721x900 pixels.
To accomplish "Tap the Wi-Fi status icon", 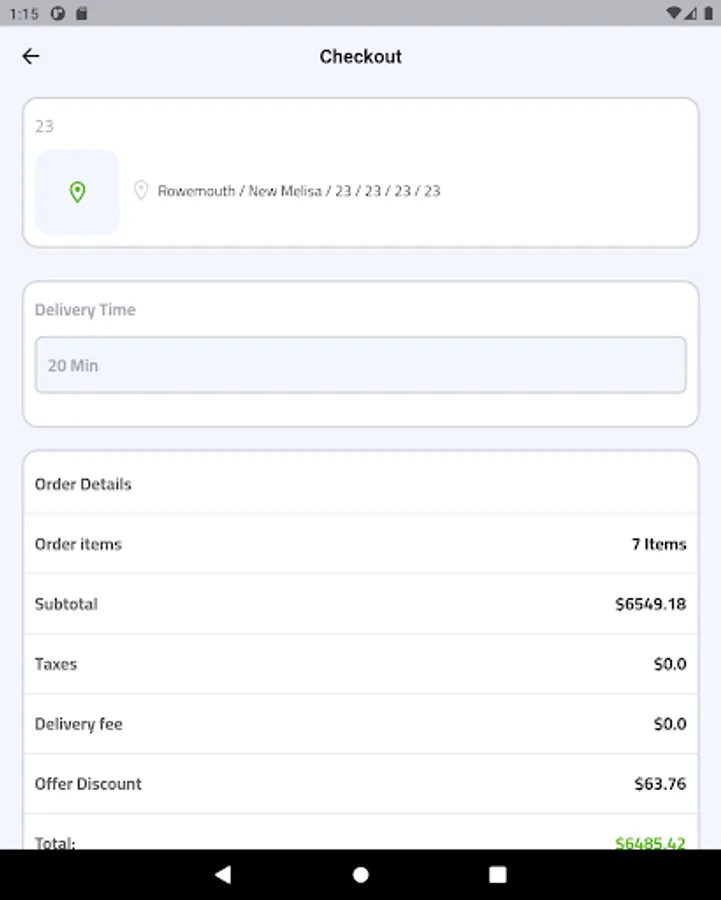I will tap(675, 13).
